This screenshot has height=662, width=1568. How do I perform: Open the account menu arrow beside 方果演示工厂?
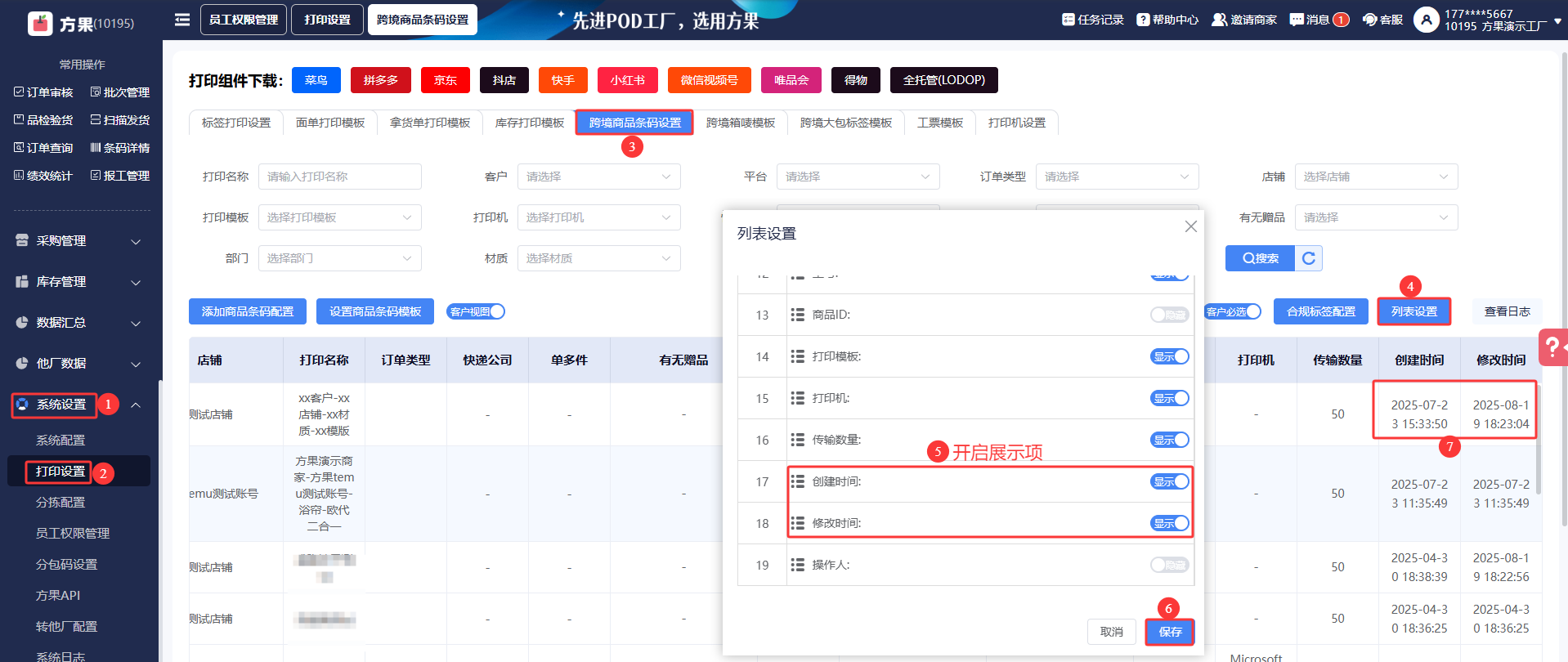pyautogui.click(x=1557, y=22)
